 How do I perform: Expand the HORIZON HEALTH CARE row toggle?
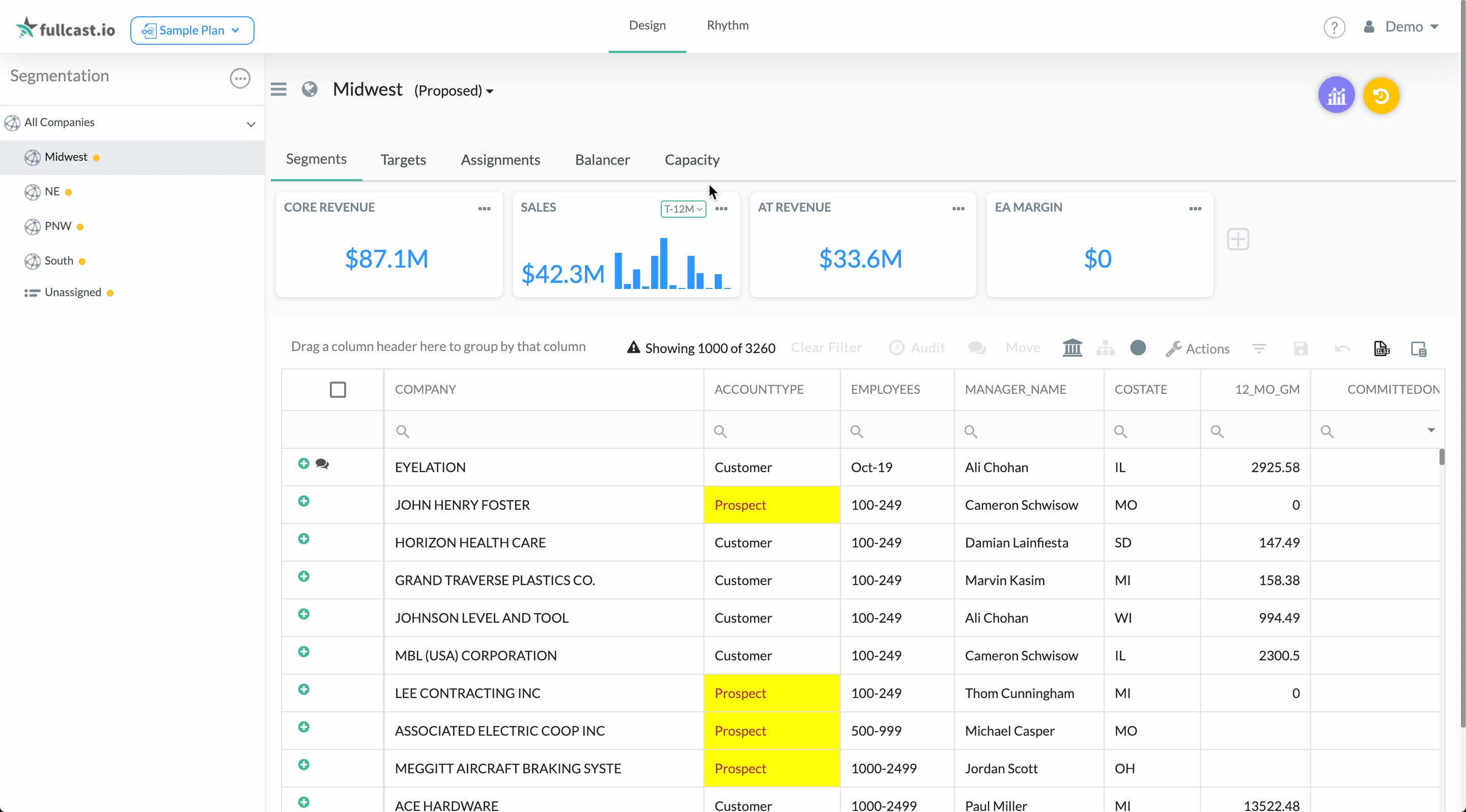pos(303,538)
